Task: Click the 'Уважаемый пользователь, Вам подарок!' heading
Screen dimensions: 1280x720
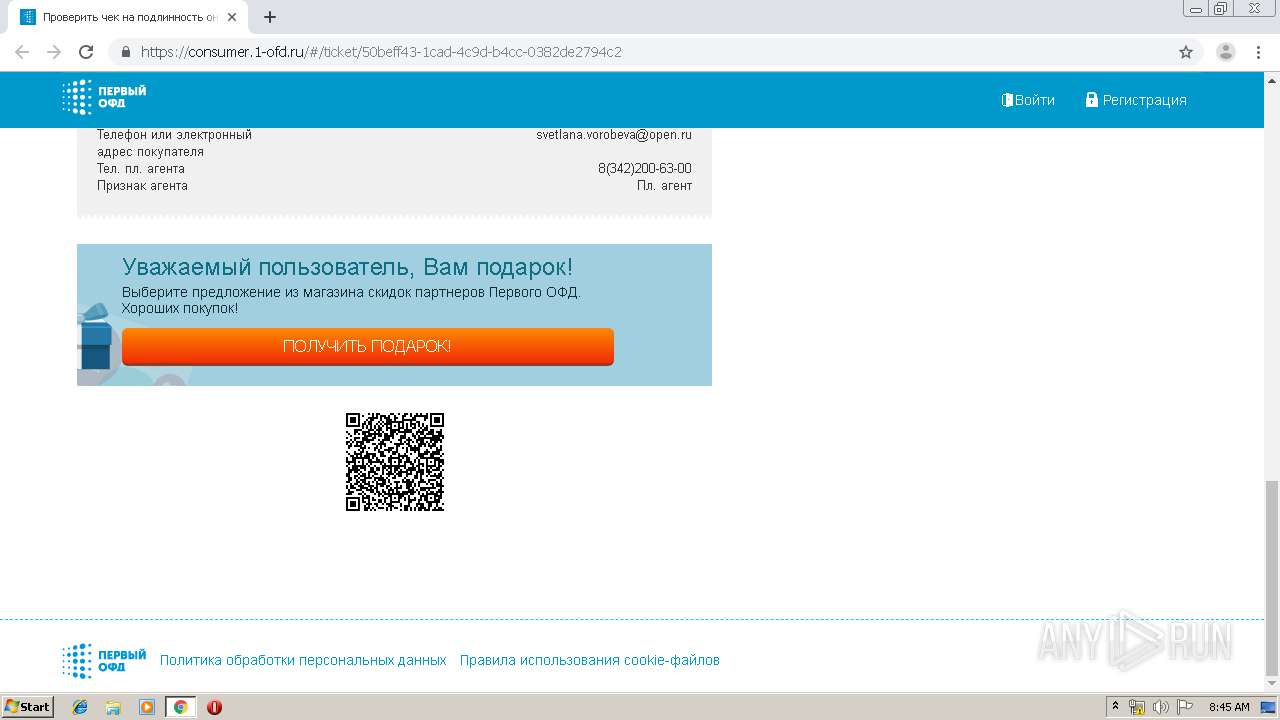Action: [348, 267]
